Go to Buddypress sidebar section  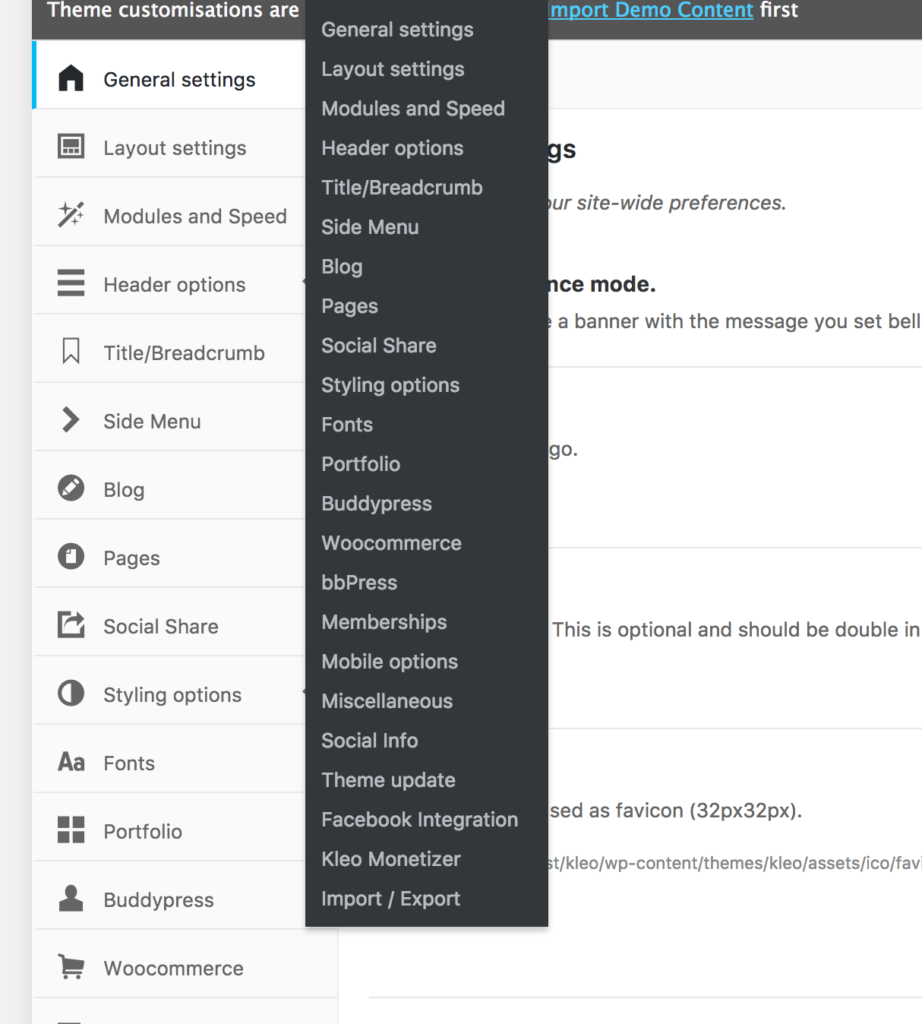(169, 895)
